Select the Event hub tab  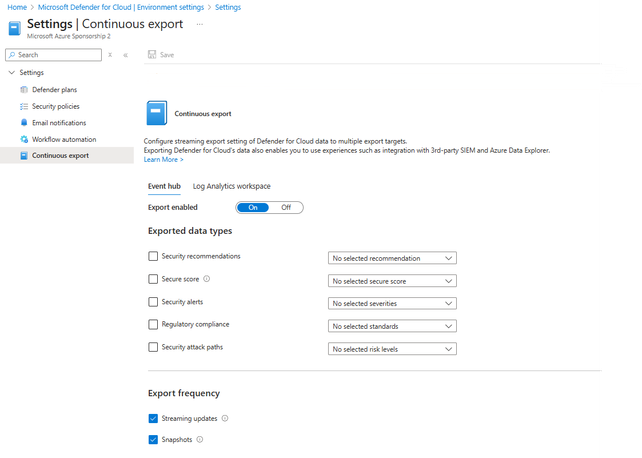point(163,185)
